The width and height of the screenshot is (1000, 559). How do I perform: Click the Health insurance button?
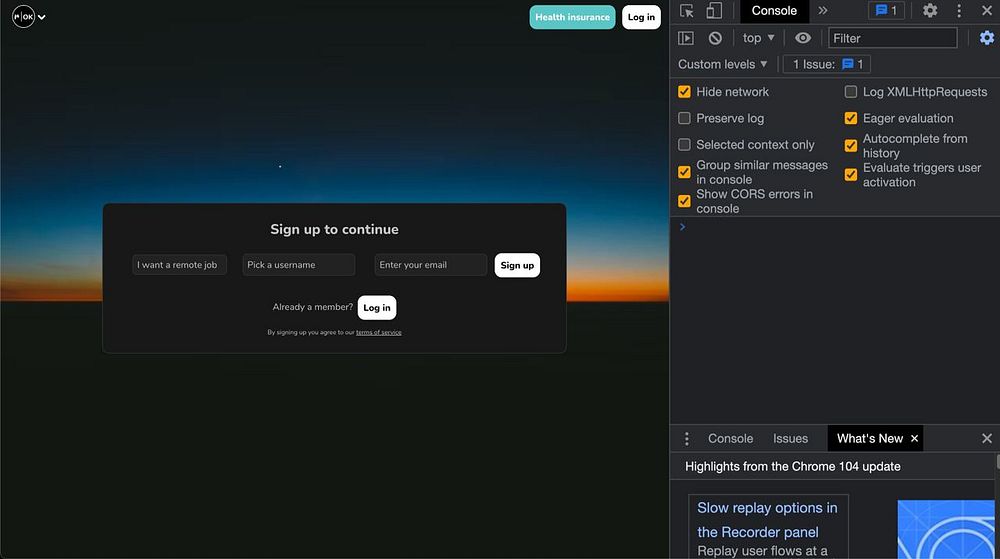pos(572,17)
